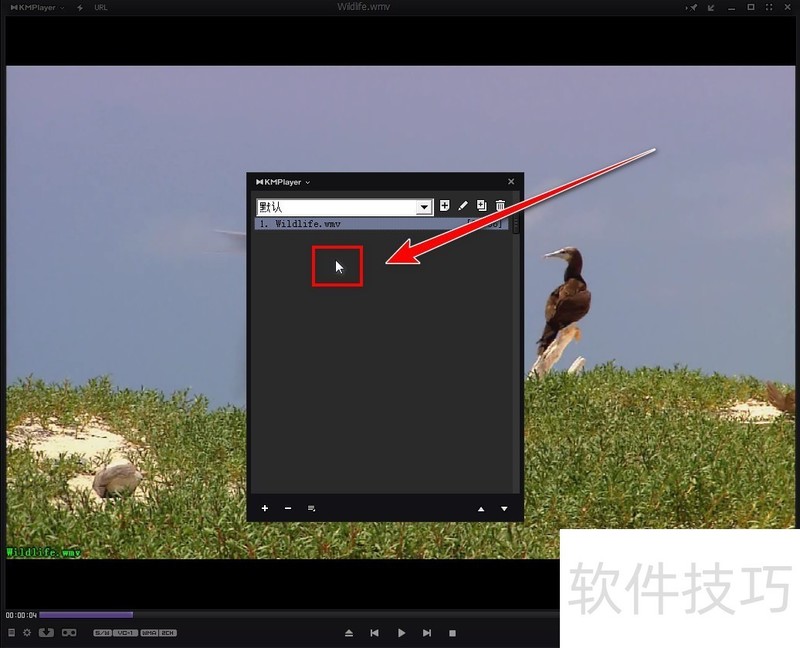Click the copy playlist icon
Image resolution: width=800 pixels, height=648 pixels.
coord(482,206)
